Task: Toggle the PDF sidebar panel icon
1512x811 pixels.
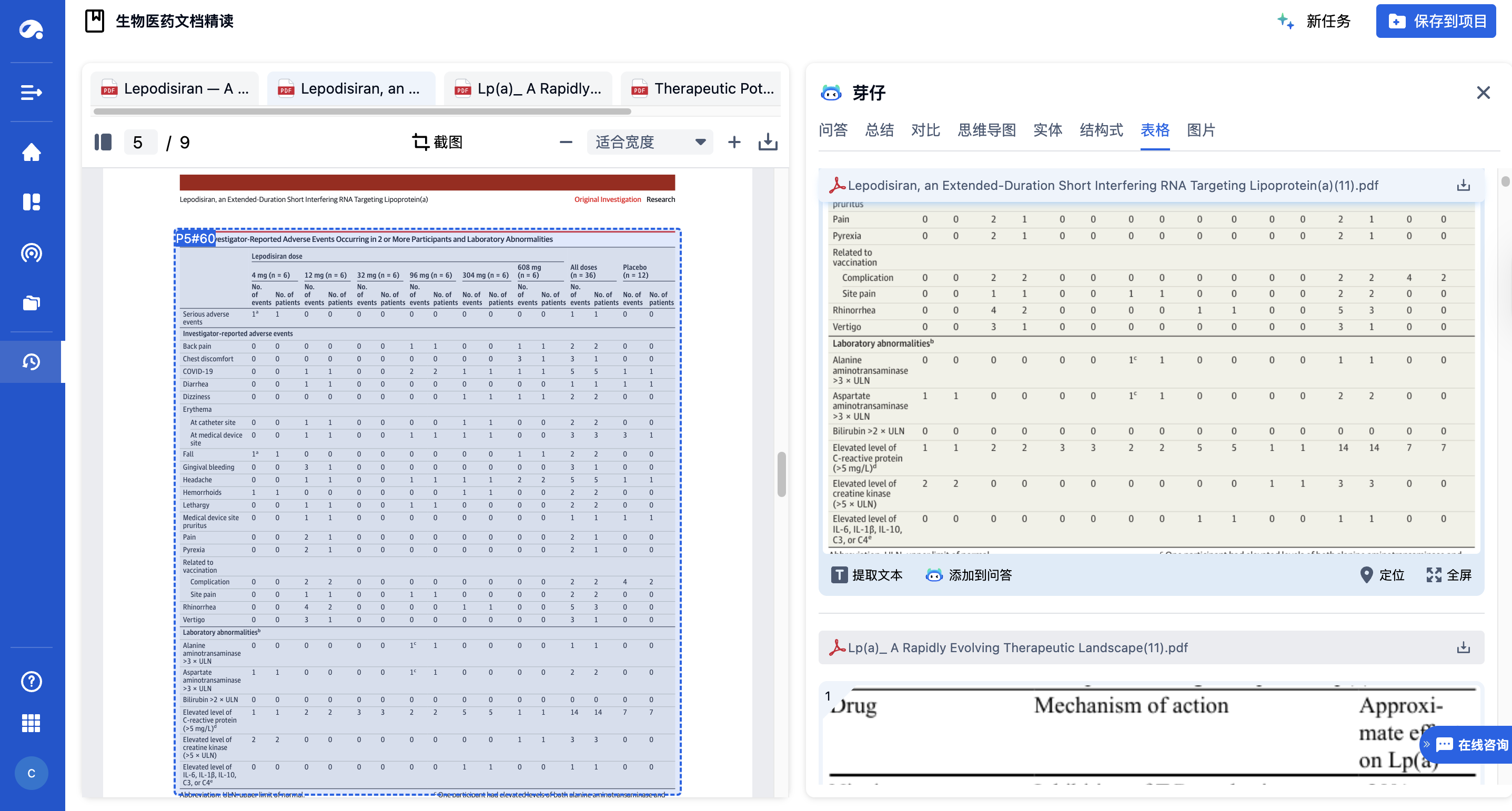Action: 103,142
